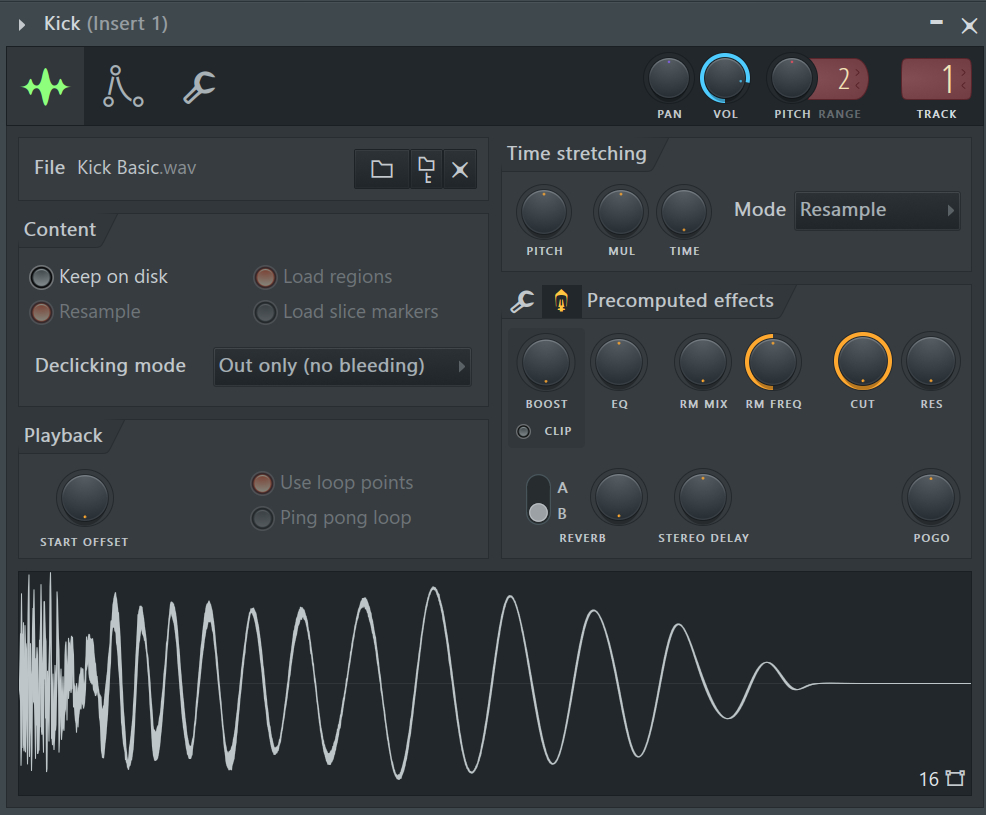Click the file tree browse icon

point(426,169)
